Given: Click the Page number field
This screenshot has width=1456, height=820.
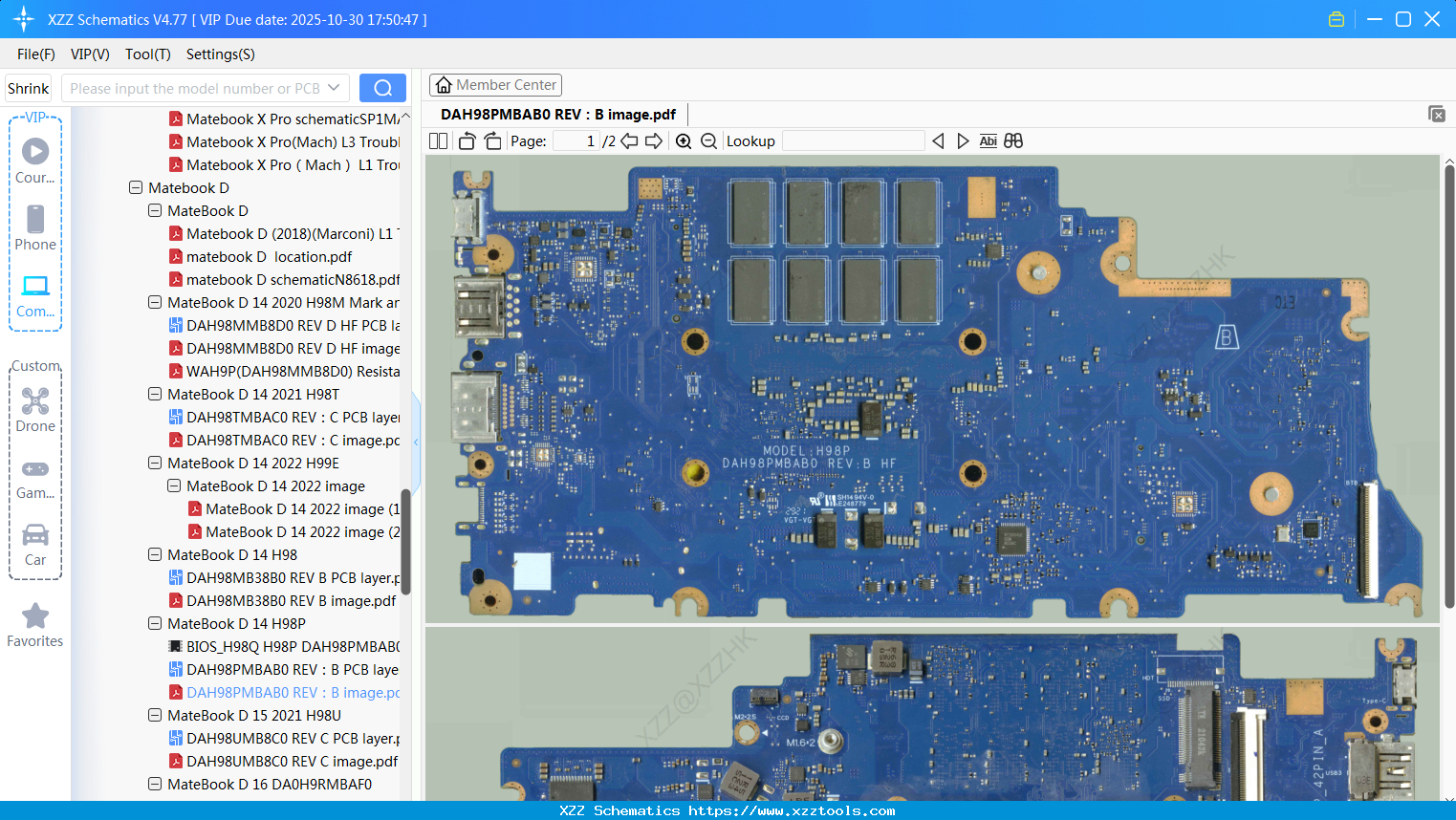Looking at the screenshot, I should [x=576, y=141].
